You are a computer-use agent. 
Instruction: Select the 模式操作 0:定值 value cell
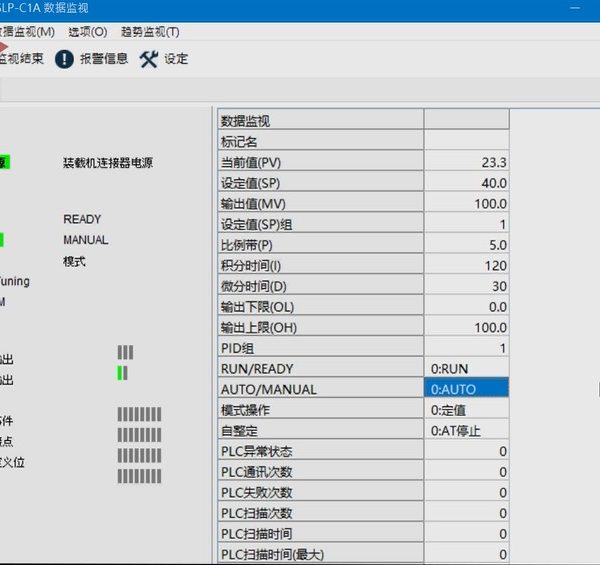click(x=467, y=410)
